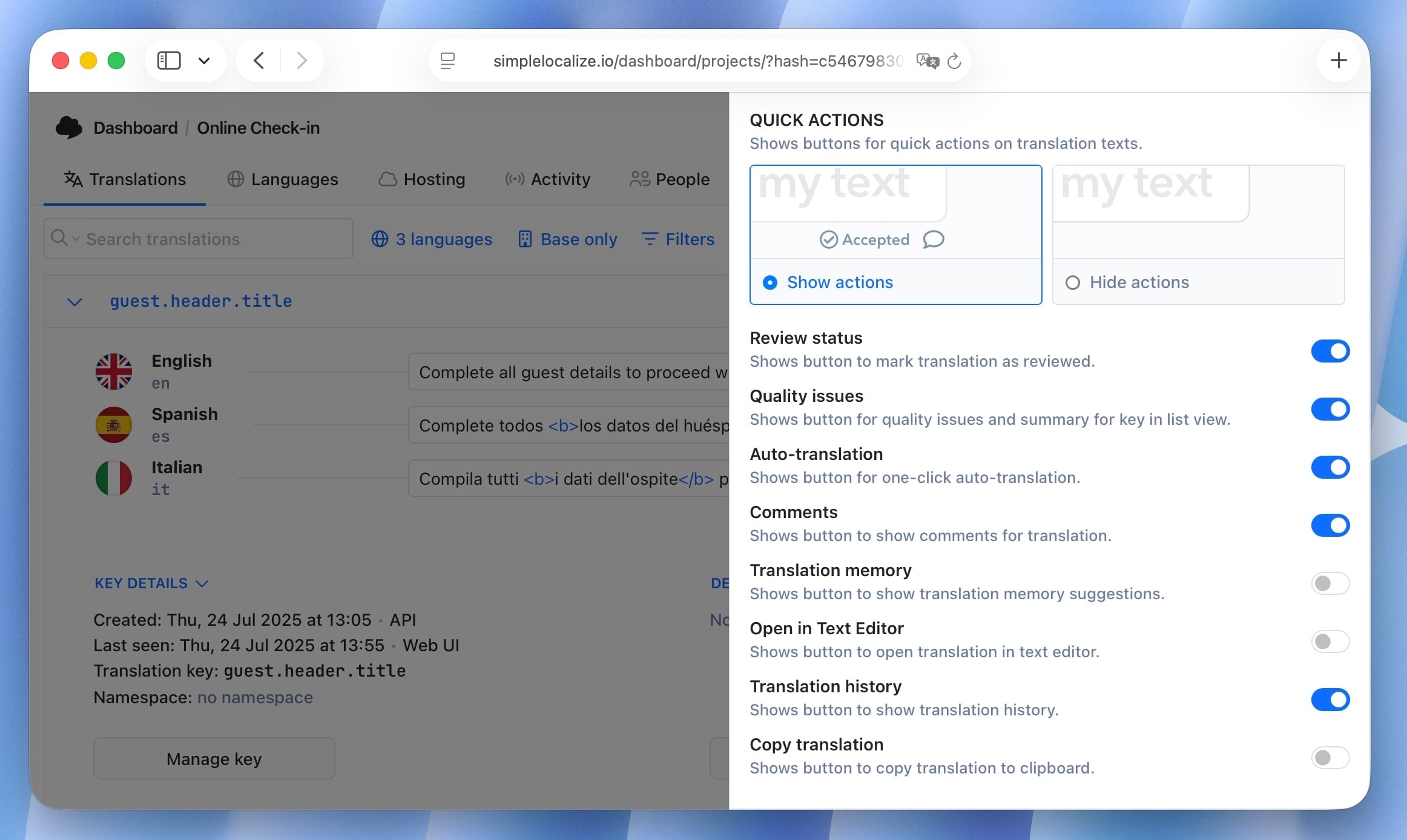Collapse the guest.header.title key chevron
This screenshot has height=840, width=1407.
[74, 301]
